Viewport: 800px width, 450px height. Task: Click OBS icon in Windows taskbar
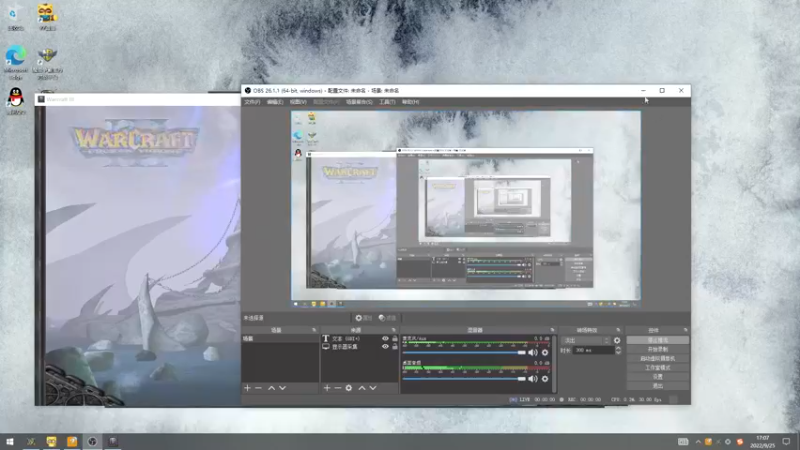point(92,441)
